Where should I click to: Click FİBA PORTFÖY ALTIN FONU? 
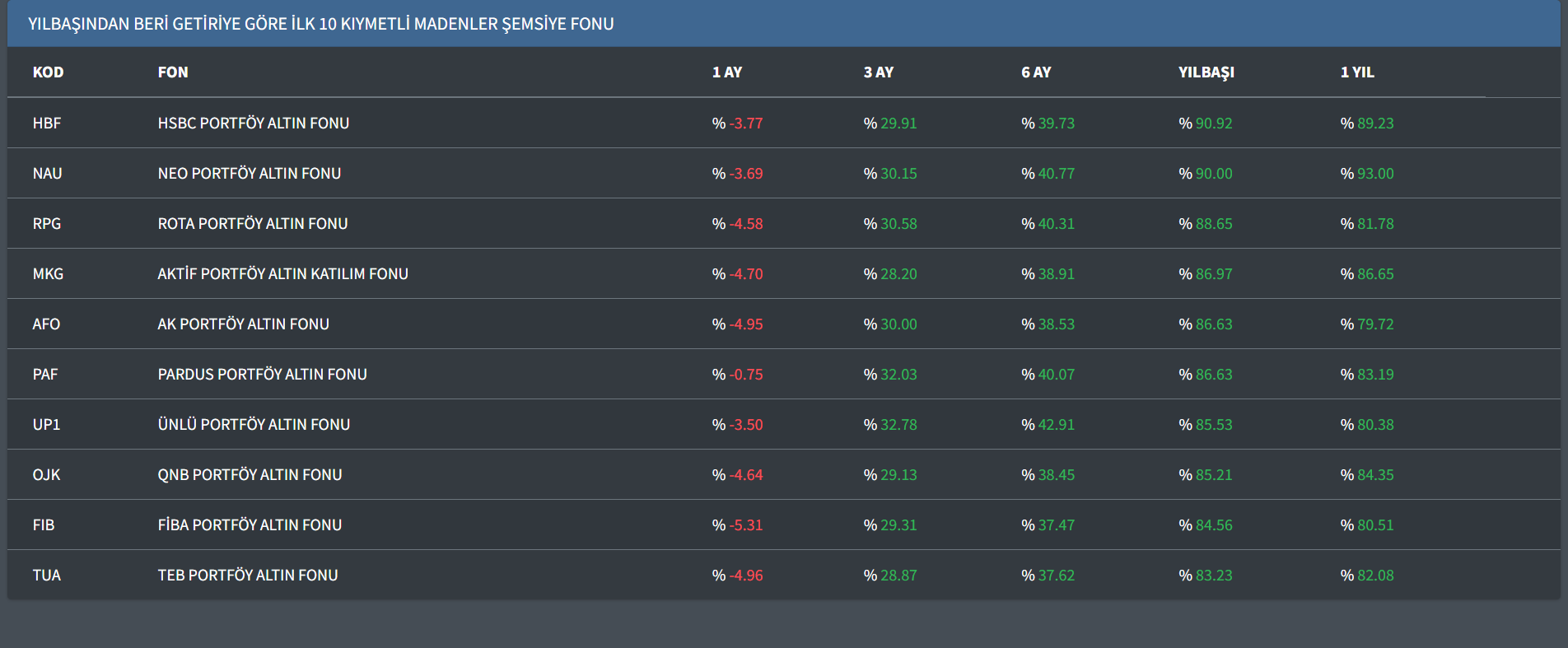250,525
